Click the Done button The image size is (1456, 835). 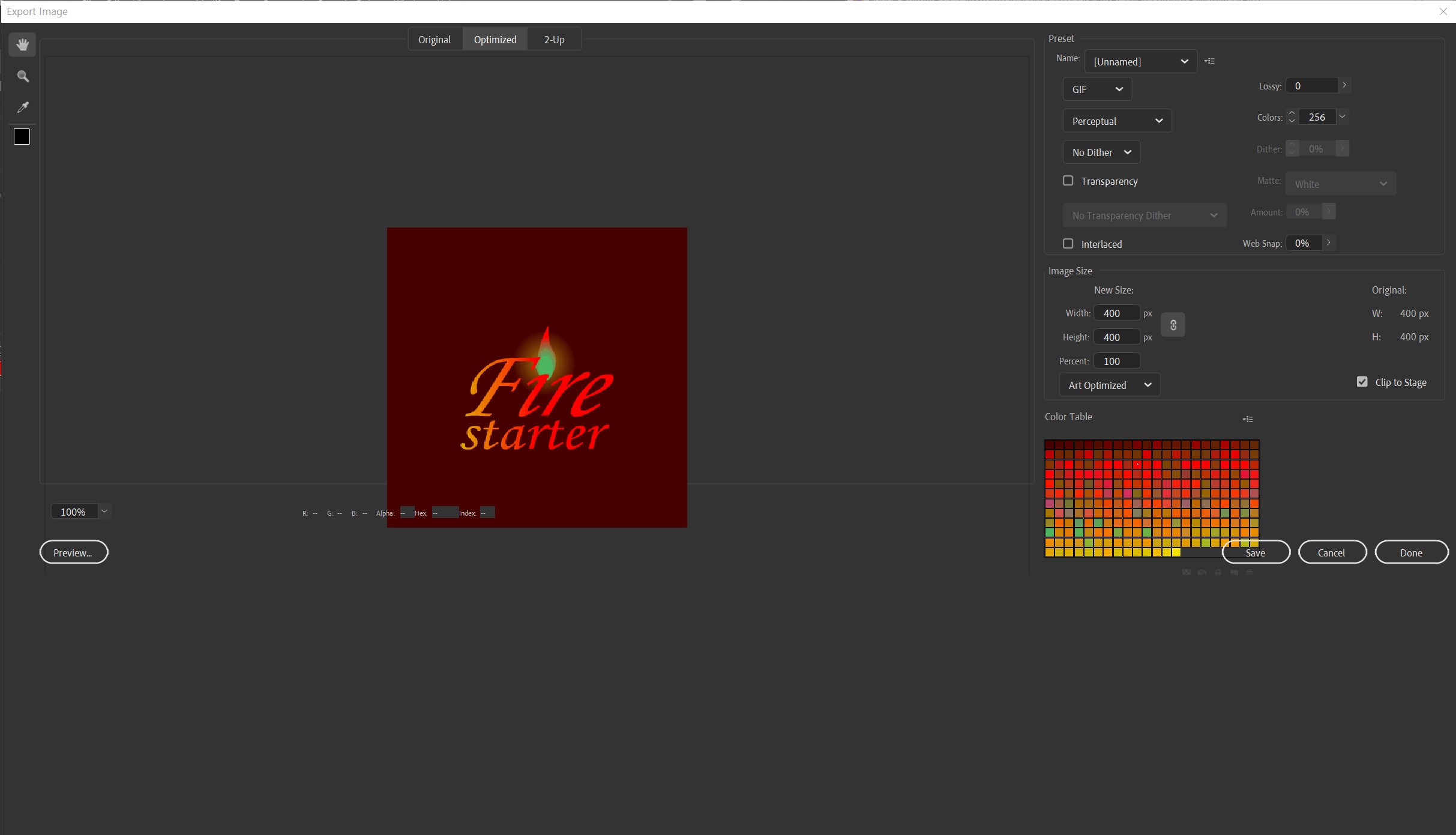pos(1411,552)
